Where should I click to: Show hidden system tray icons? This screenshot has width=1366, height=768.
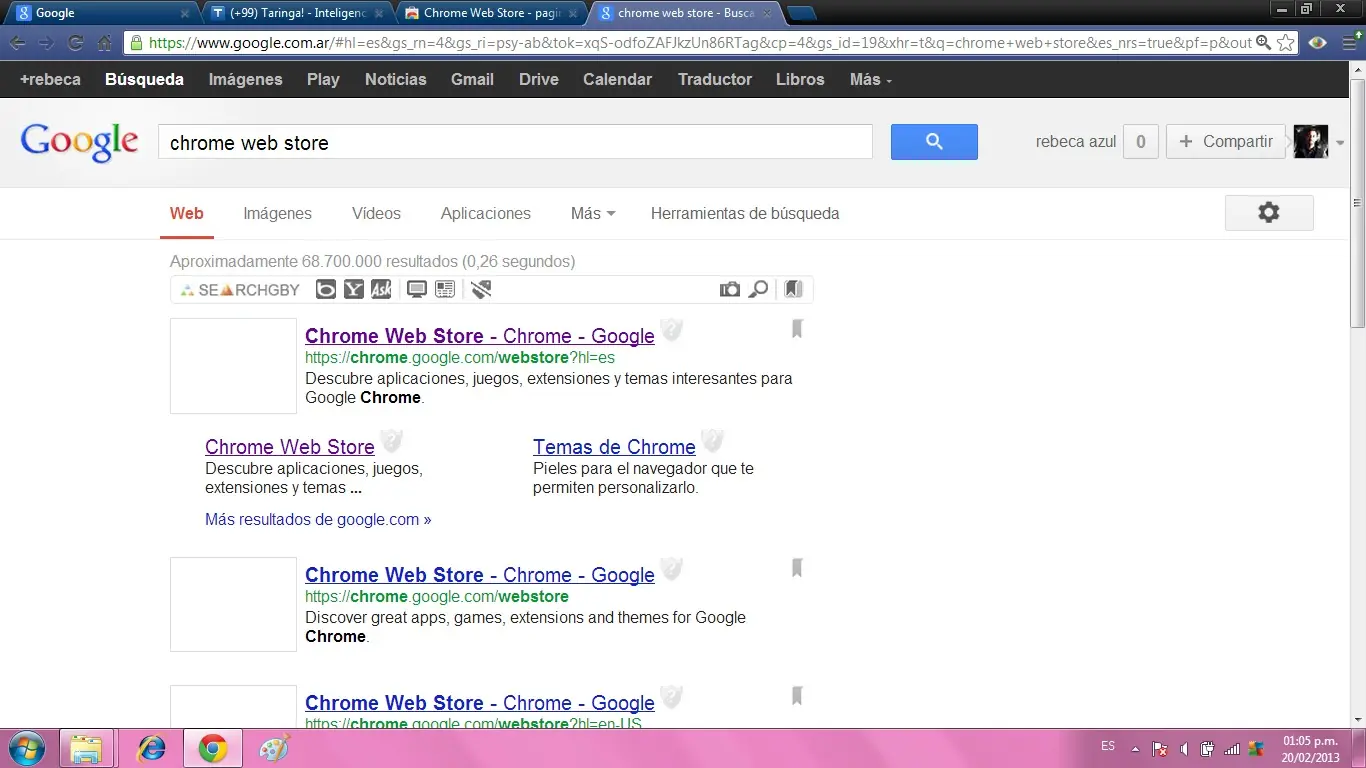coord(1135,748)
